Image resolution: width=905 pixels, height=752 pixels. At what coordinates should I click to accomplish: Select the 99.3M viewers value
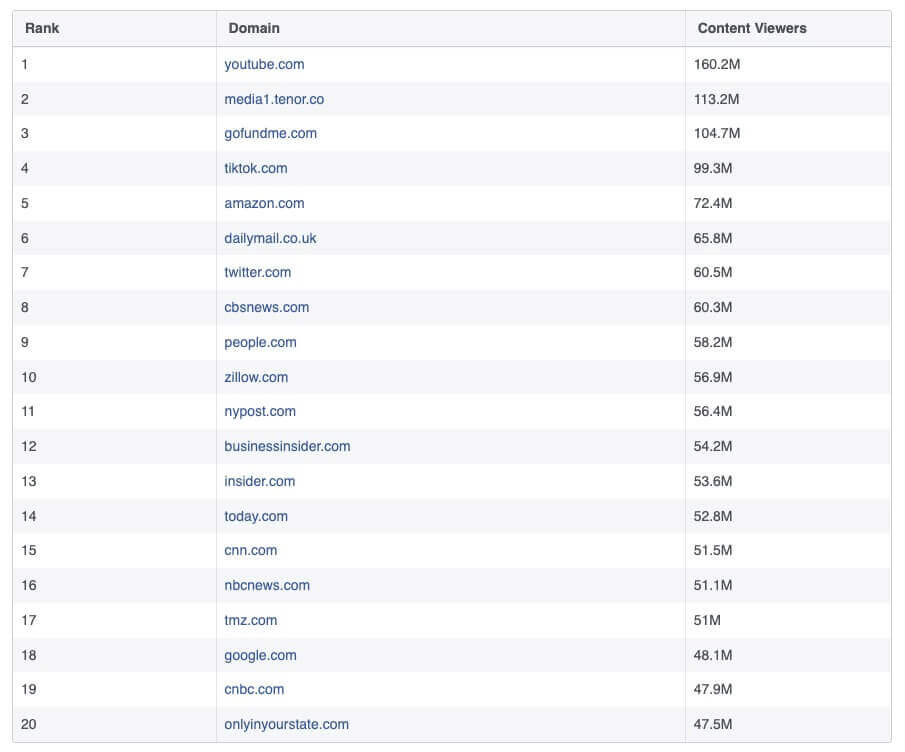[713, 169]
